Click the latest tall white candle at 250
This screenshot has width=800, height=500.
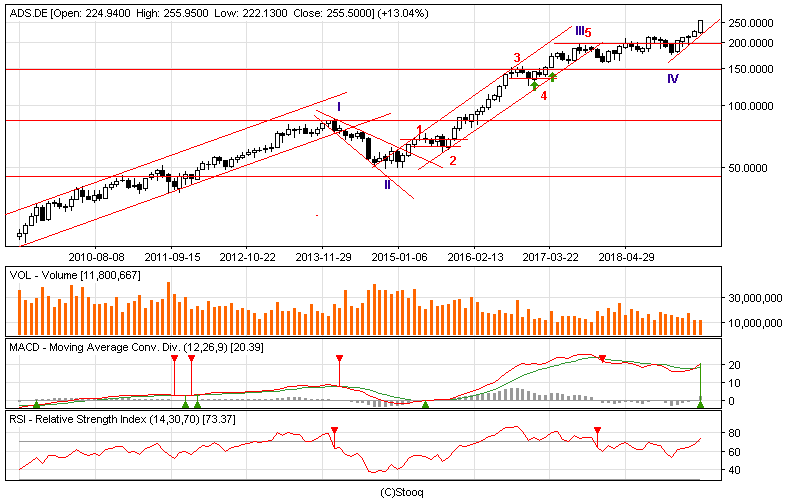tap(701, 27)
